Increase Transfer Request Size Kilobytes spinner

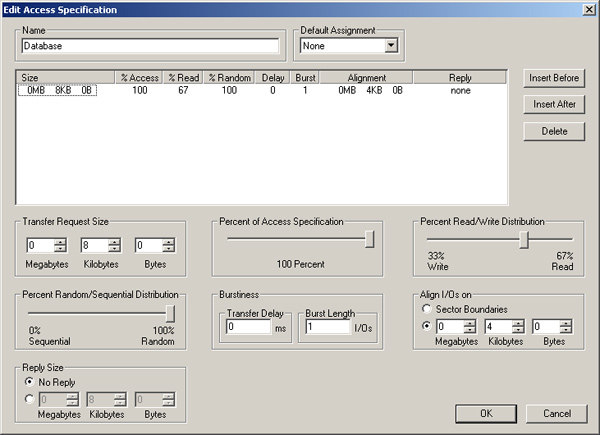115,241
